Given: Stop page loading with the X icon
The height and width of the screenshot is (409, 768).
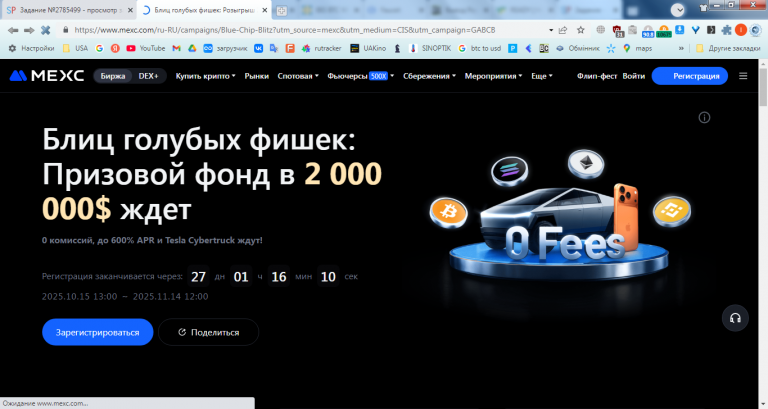Looking at the screenshot, I should [x=46, y=30].
